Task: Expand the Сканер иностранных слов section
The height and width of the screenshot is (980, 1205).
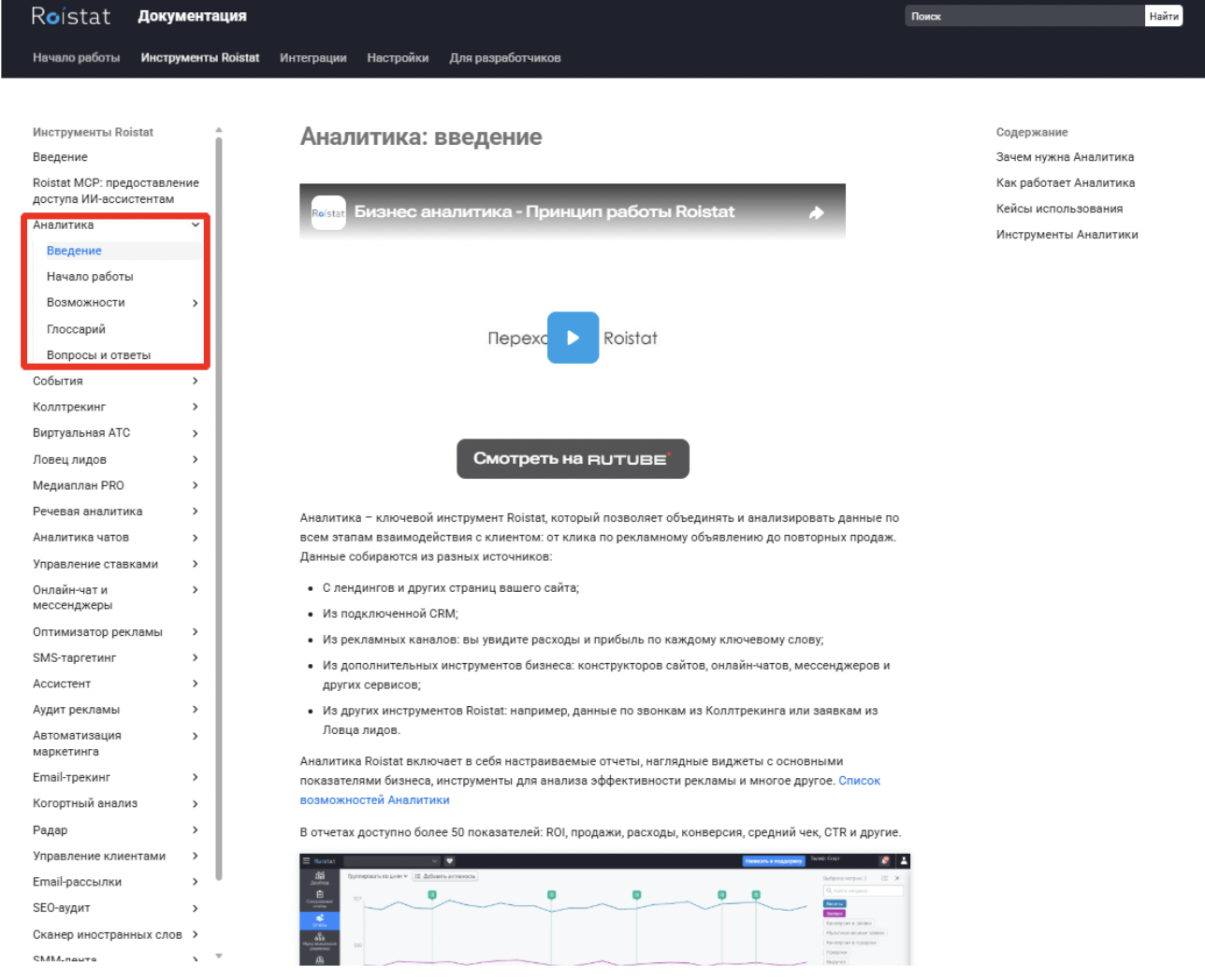Action: (196, 934)
